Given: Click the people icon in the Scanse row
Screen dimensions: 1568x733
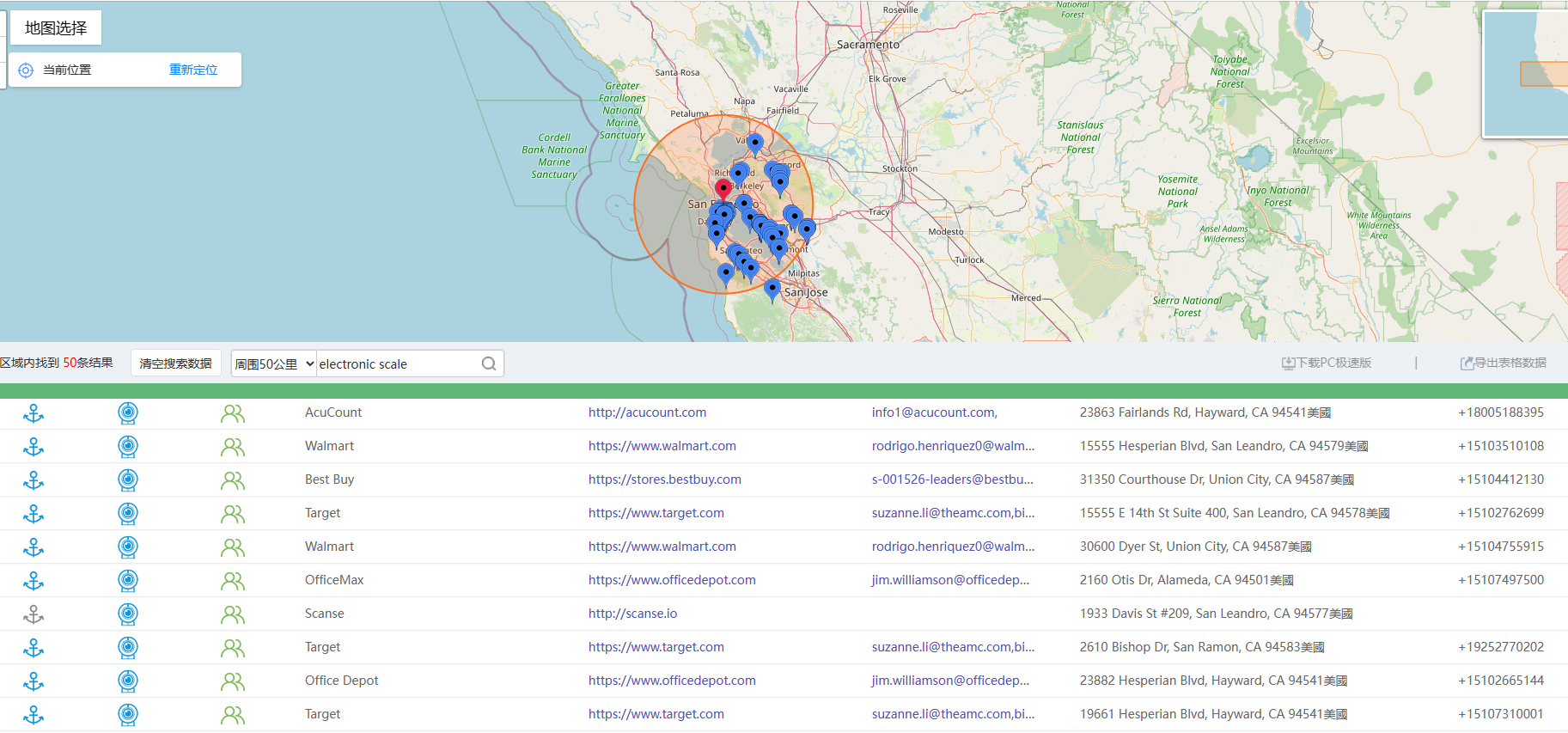Looking at the screenshot, I should tap(233, 614).
